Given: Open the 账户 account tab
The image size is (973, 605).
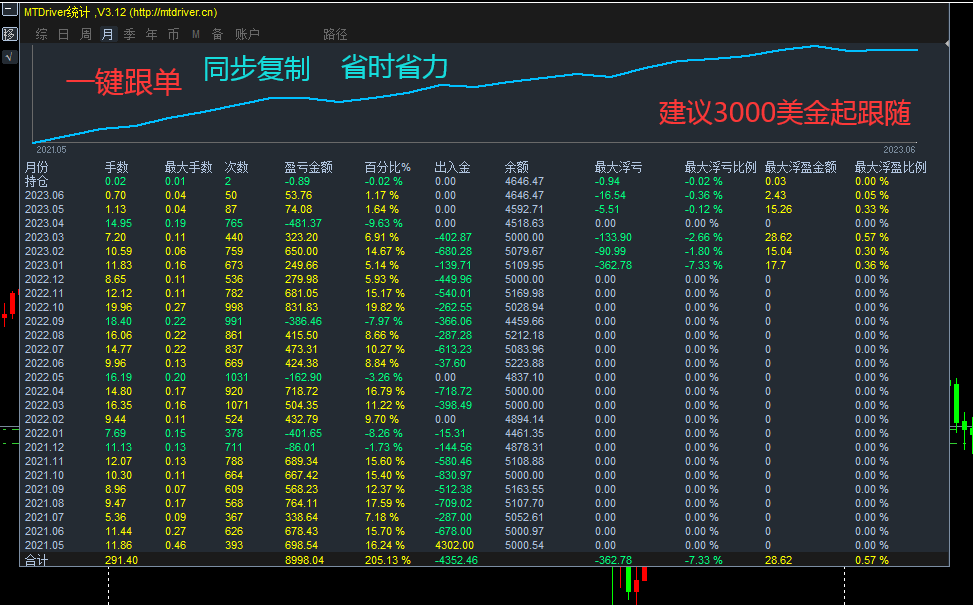Looking at the screenshot, I should (x=247, y=34).
